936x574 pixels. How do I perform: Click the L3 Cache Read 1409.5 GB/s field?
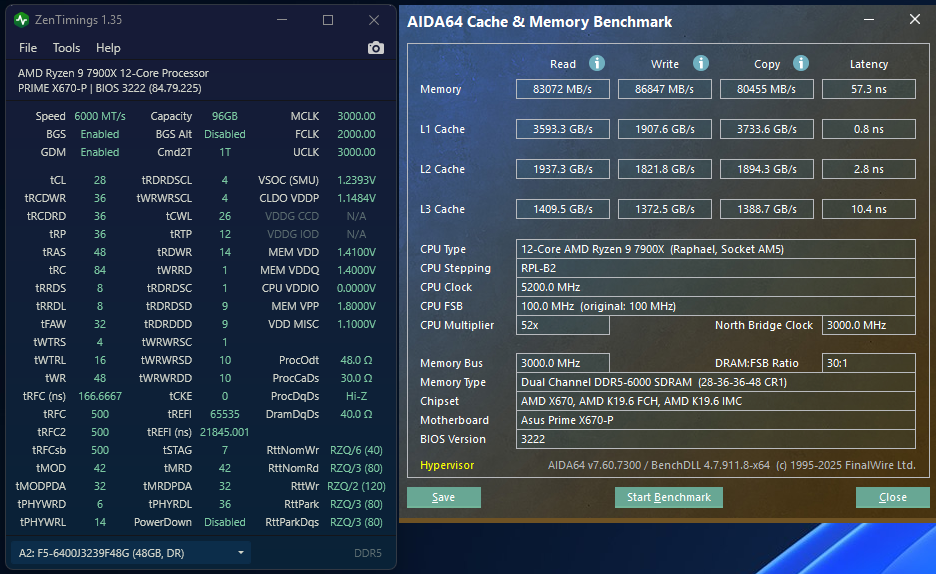coord(562,209)
